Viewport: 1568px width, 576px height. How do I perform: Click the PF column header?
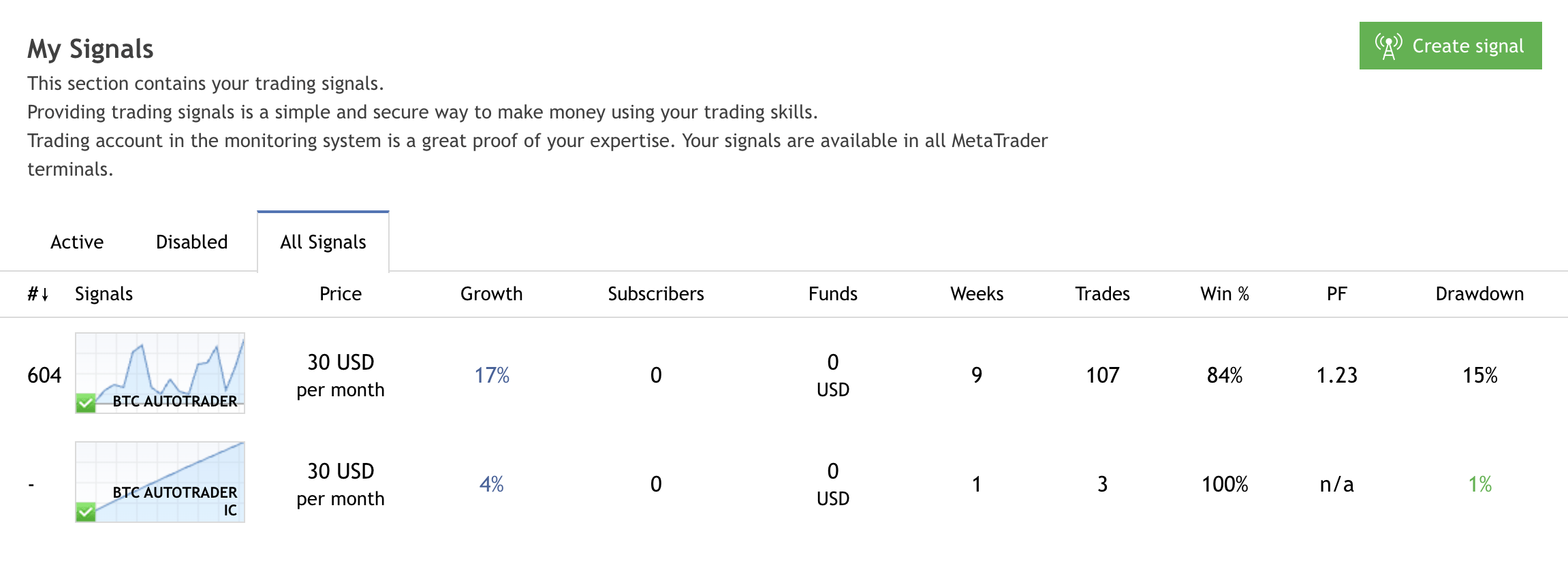(1336, 293)
